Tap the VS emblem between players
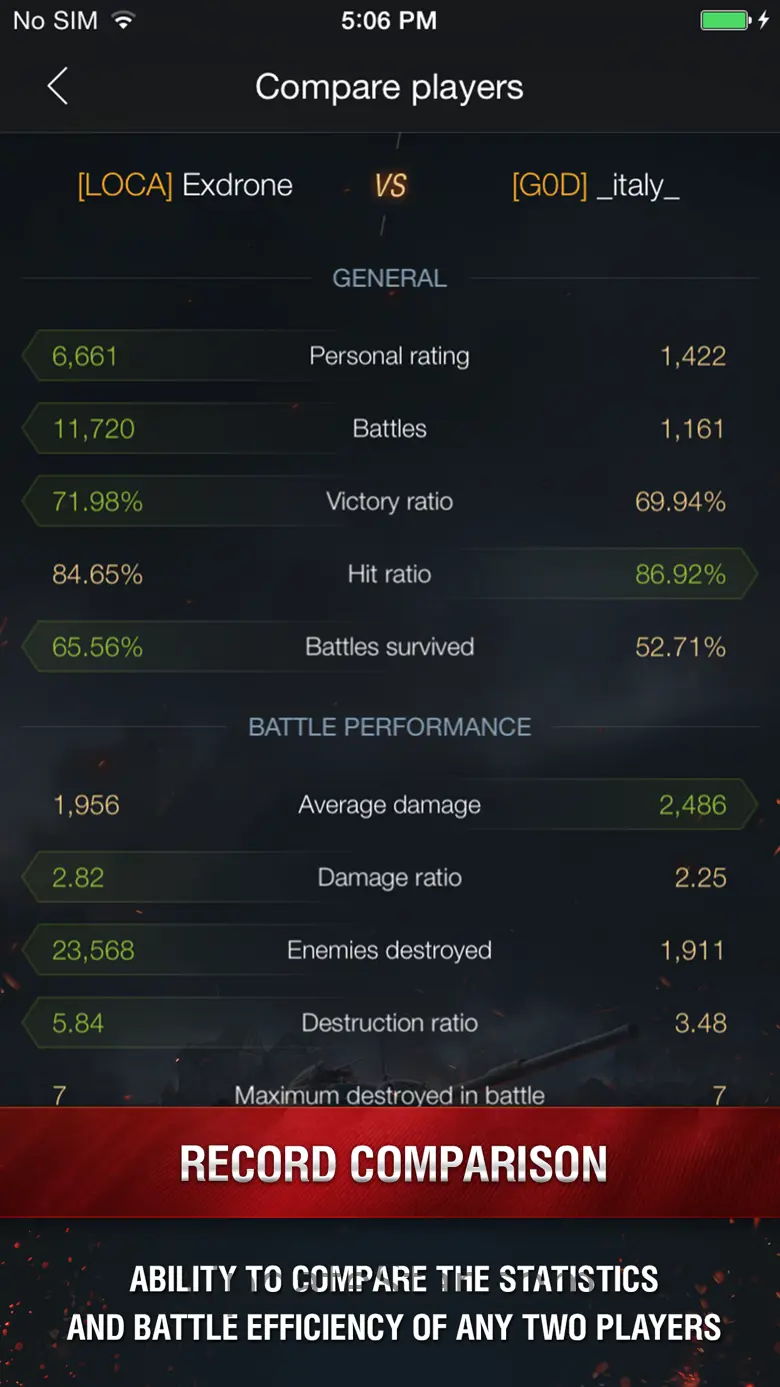 390,186
